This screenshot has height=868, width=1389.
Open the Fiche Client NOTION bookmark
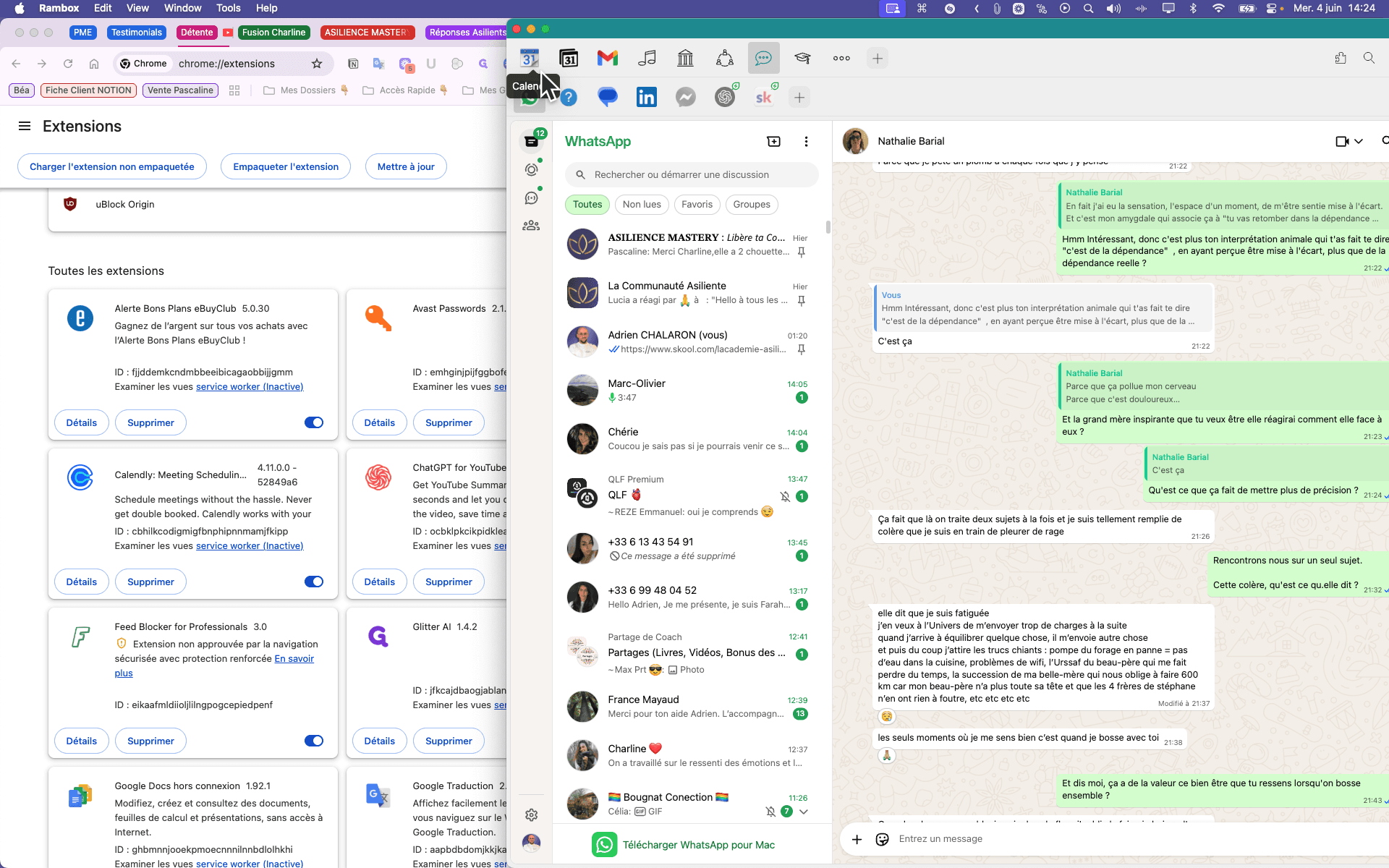coord(88,90)
